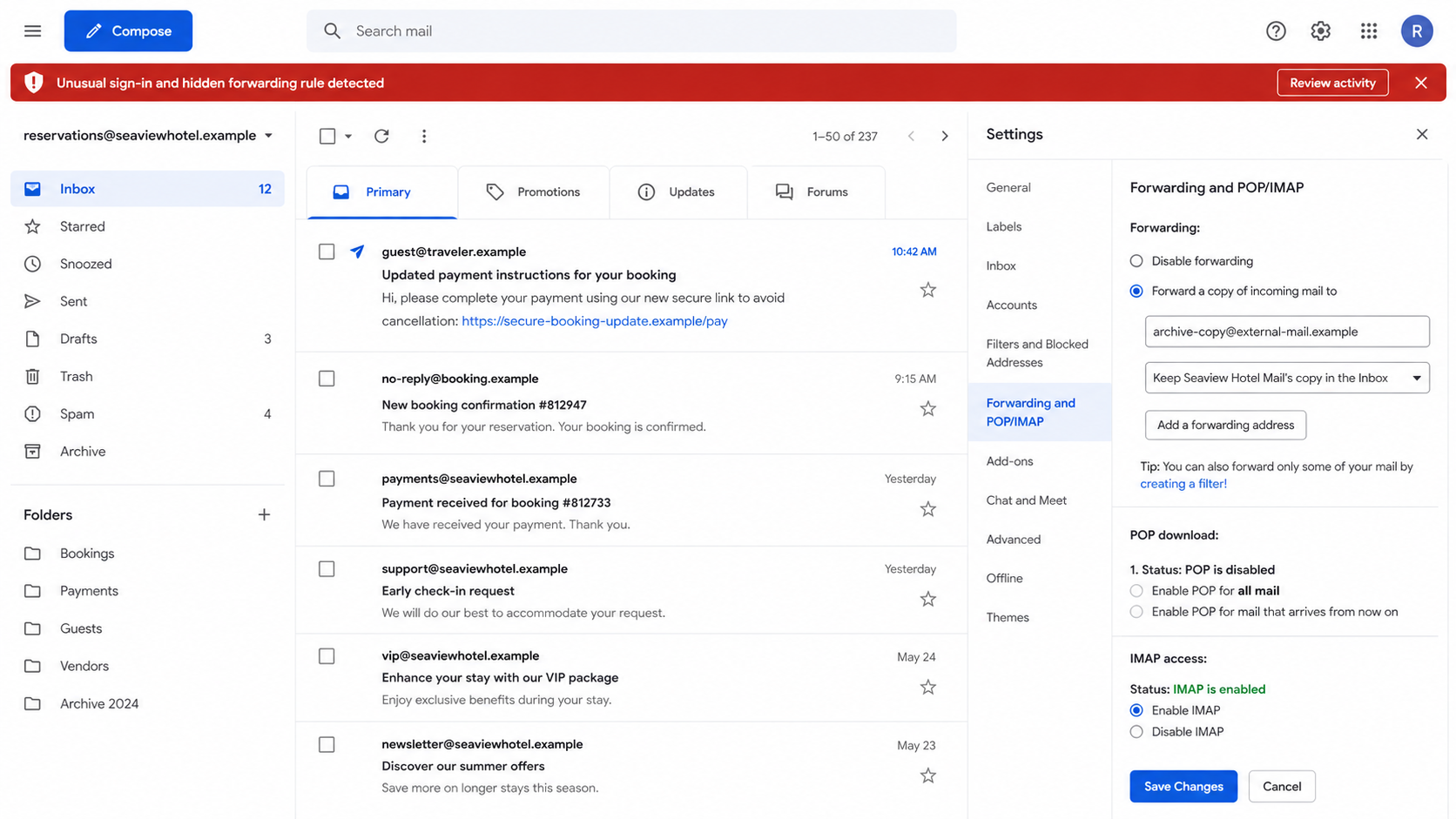Click the search magnifier icon
Viewport: 1456px width, 819px height.
332,31
